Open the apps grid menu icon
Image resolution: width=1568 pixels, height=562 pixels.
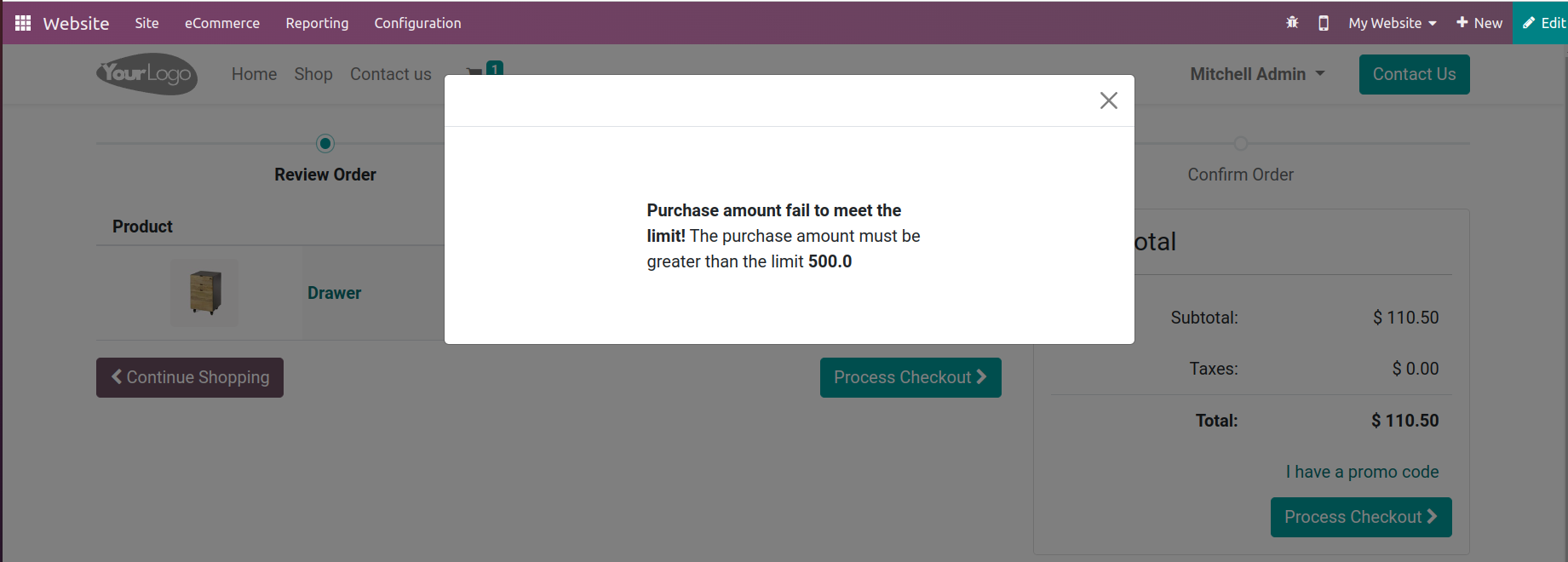point(23,23)
